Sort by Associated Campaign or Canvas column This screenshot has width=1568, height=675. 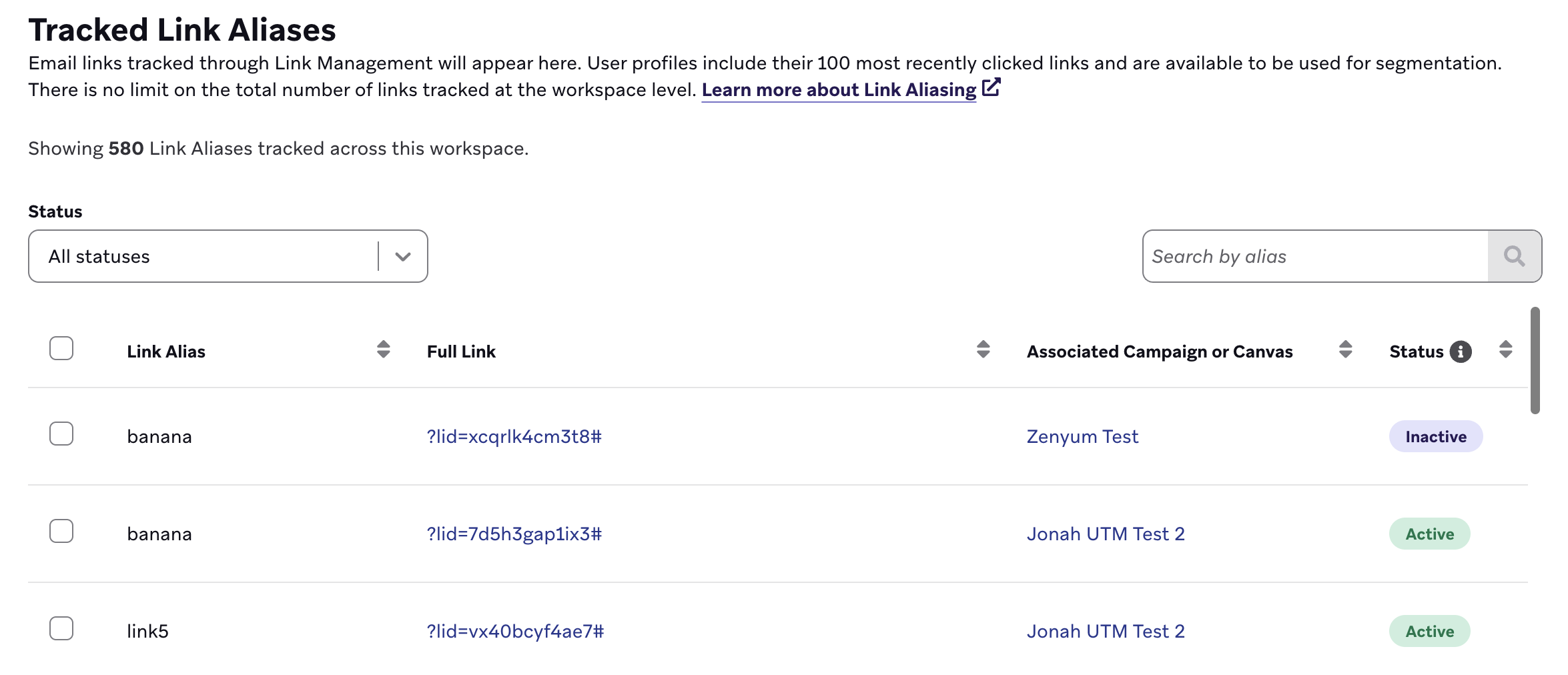click(1345, 350)
